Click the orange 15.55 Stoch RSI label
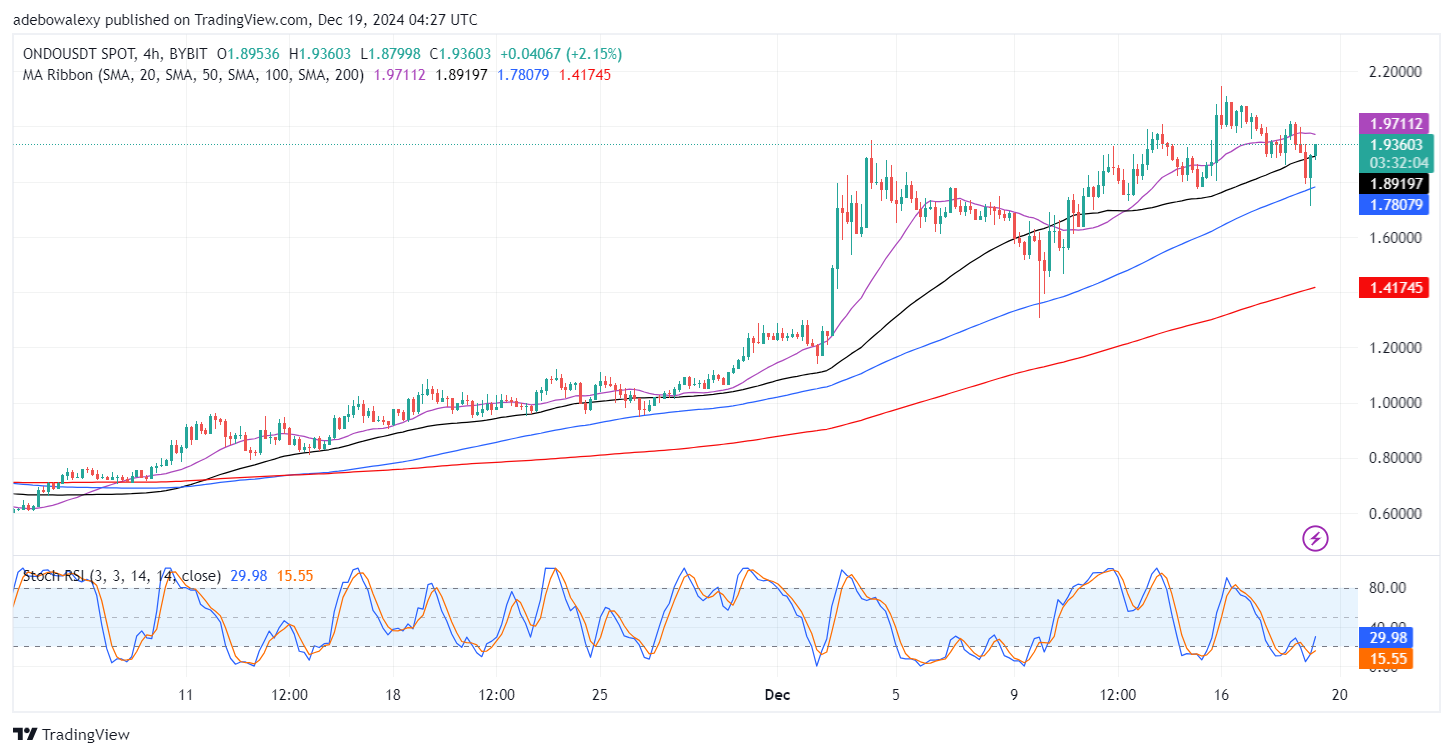Image resolution: width=1453 pixels, height=756 pixels. (x=1384, y=659)
